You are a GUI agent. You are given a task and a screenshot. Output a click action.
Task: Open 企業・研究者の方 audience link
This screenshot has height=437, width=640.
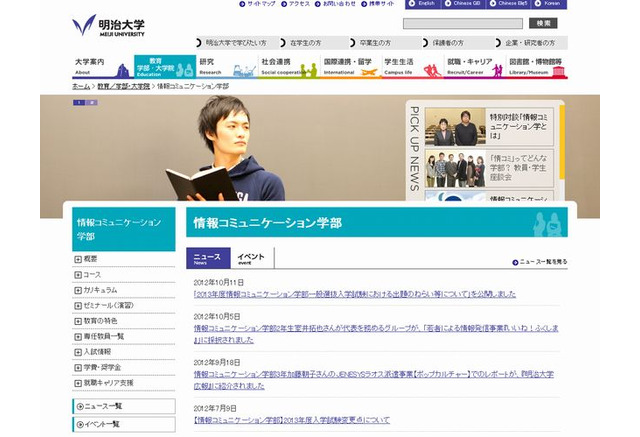click(526, 43)
